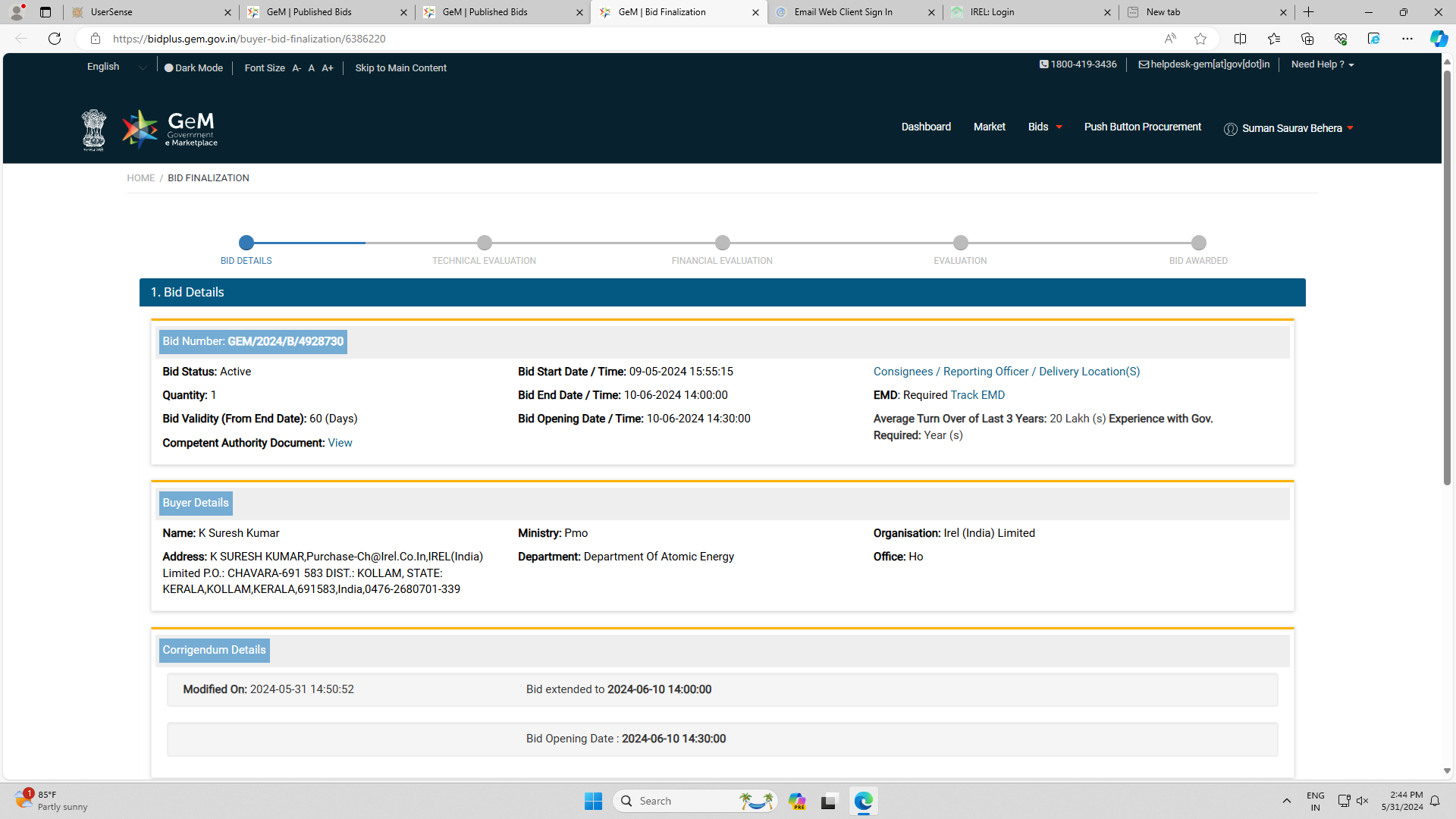Increase font size with A+
This screenshot has width=1456, height=819.
click(x=328, y=68)
